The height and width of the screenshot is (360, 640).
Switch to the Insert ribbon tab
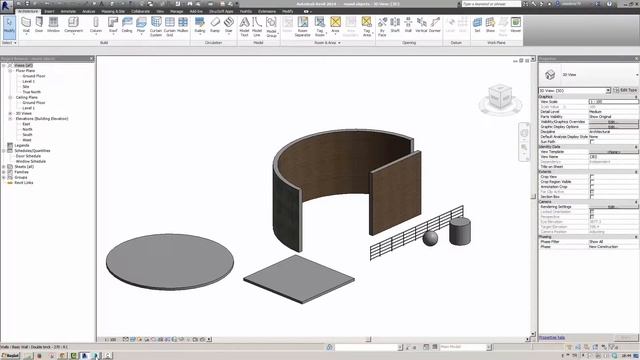point(49,11)
